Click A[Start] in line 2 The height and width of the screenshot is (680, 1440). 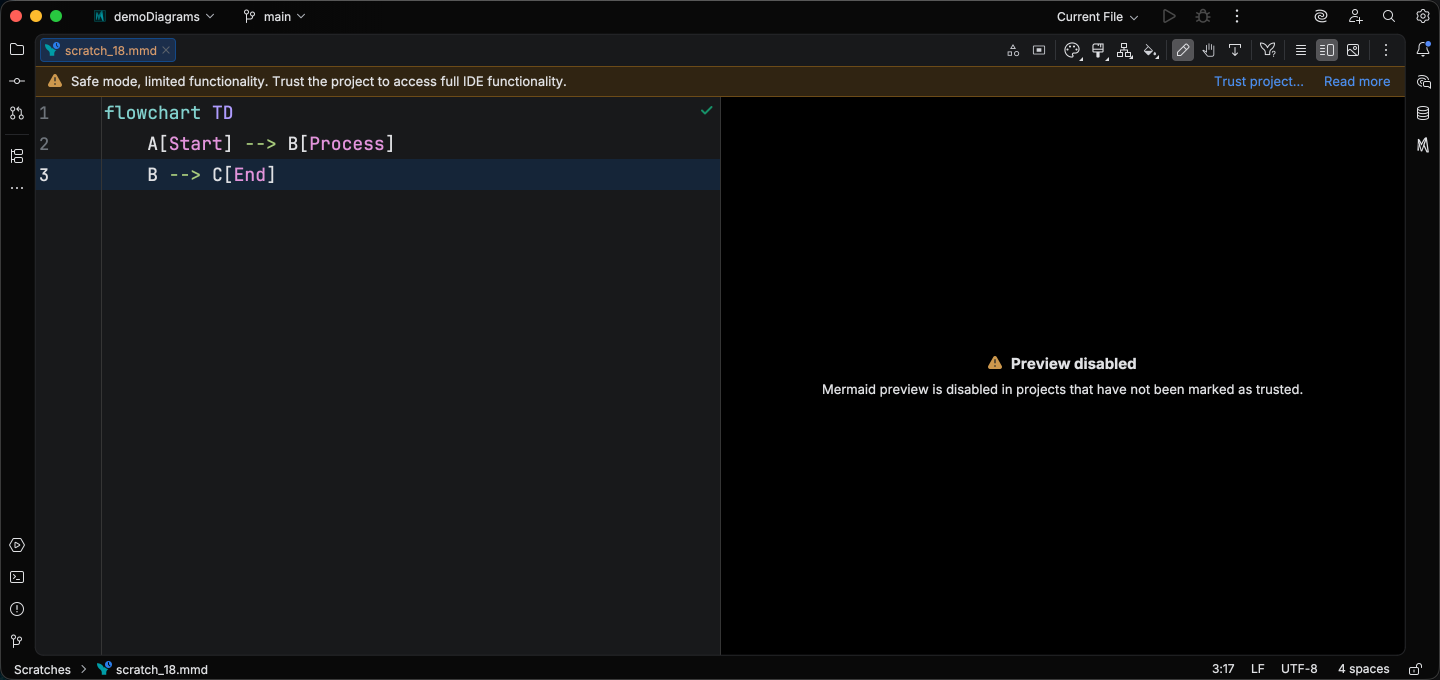[x=190, y=144]
